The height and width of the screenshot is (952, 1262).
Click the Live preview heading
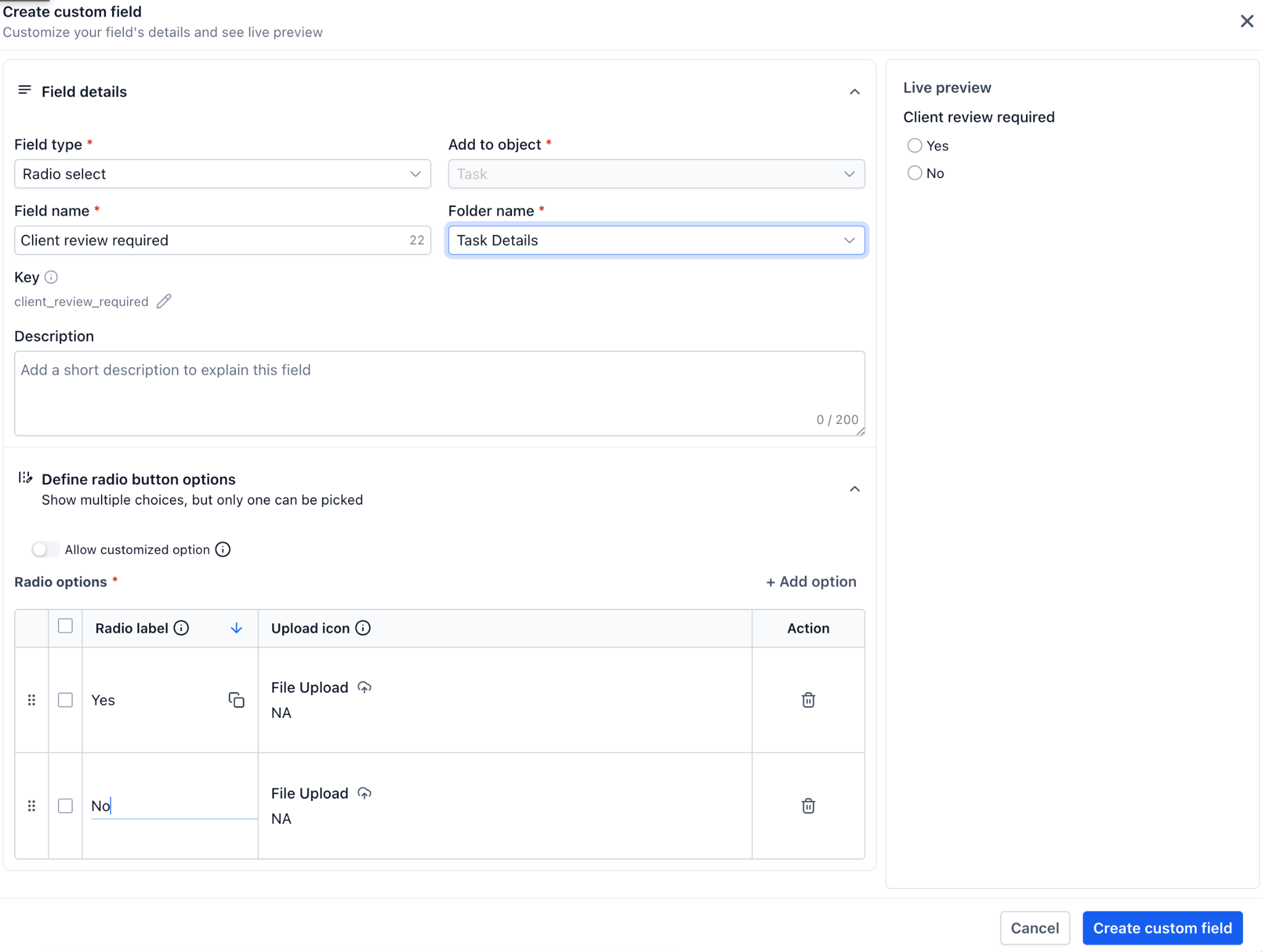[948, 87]
